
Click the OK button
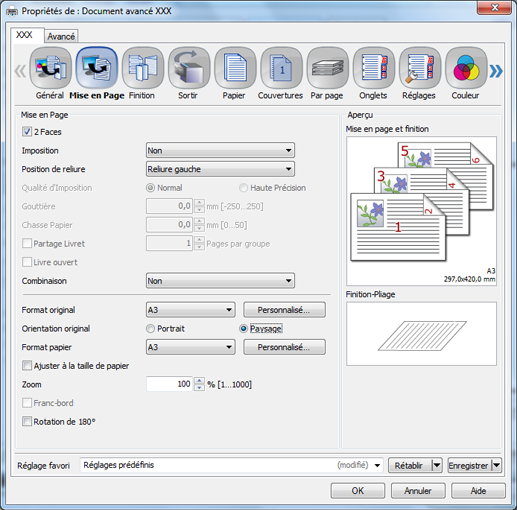358,491
